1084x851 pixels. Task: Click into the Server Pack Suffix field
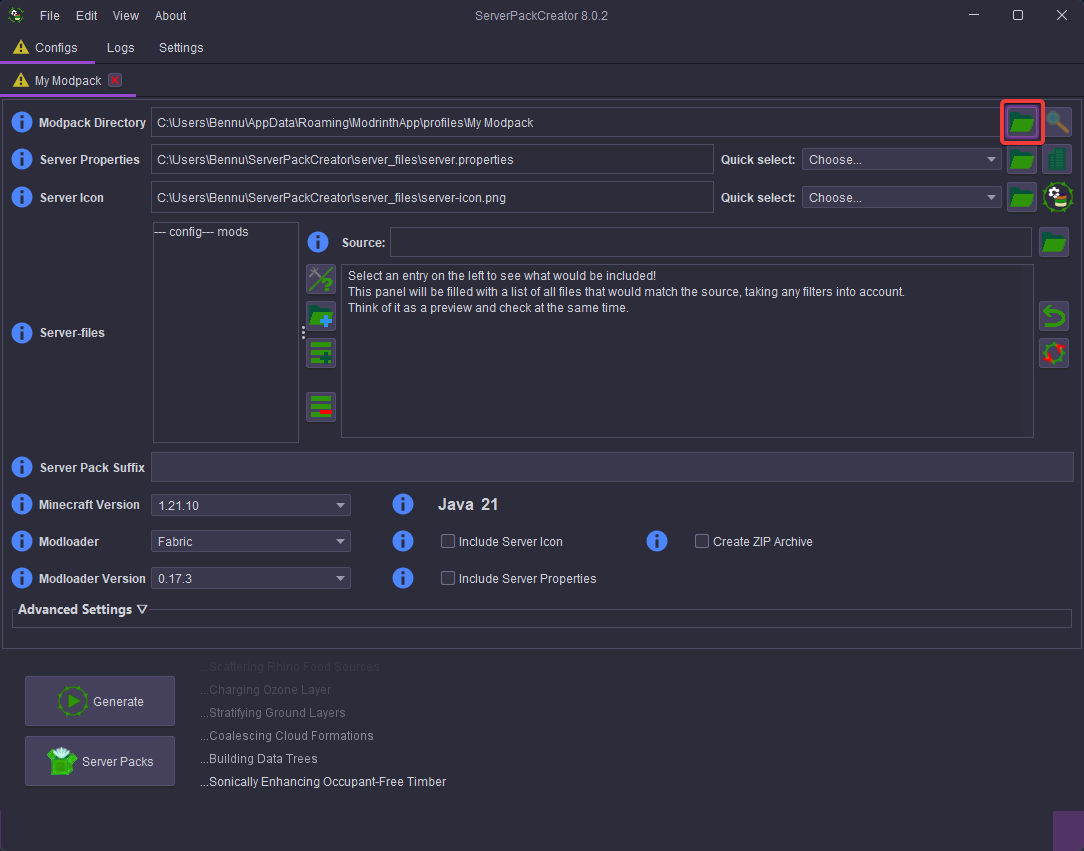tap(611, 467)
